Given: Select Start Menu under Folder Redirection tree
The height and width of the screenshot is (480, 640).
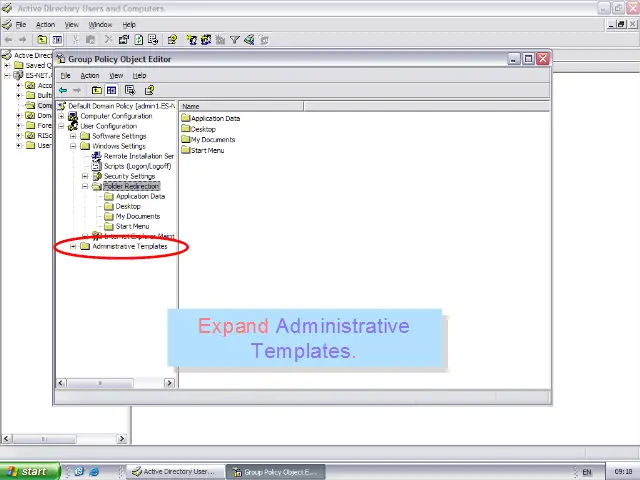Looking at the screenshot, I should (x=132, y=226).
